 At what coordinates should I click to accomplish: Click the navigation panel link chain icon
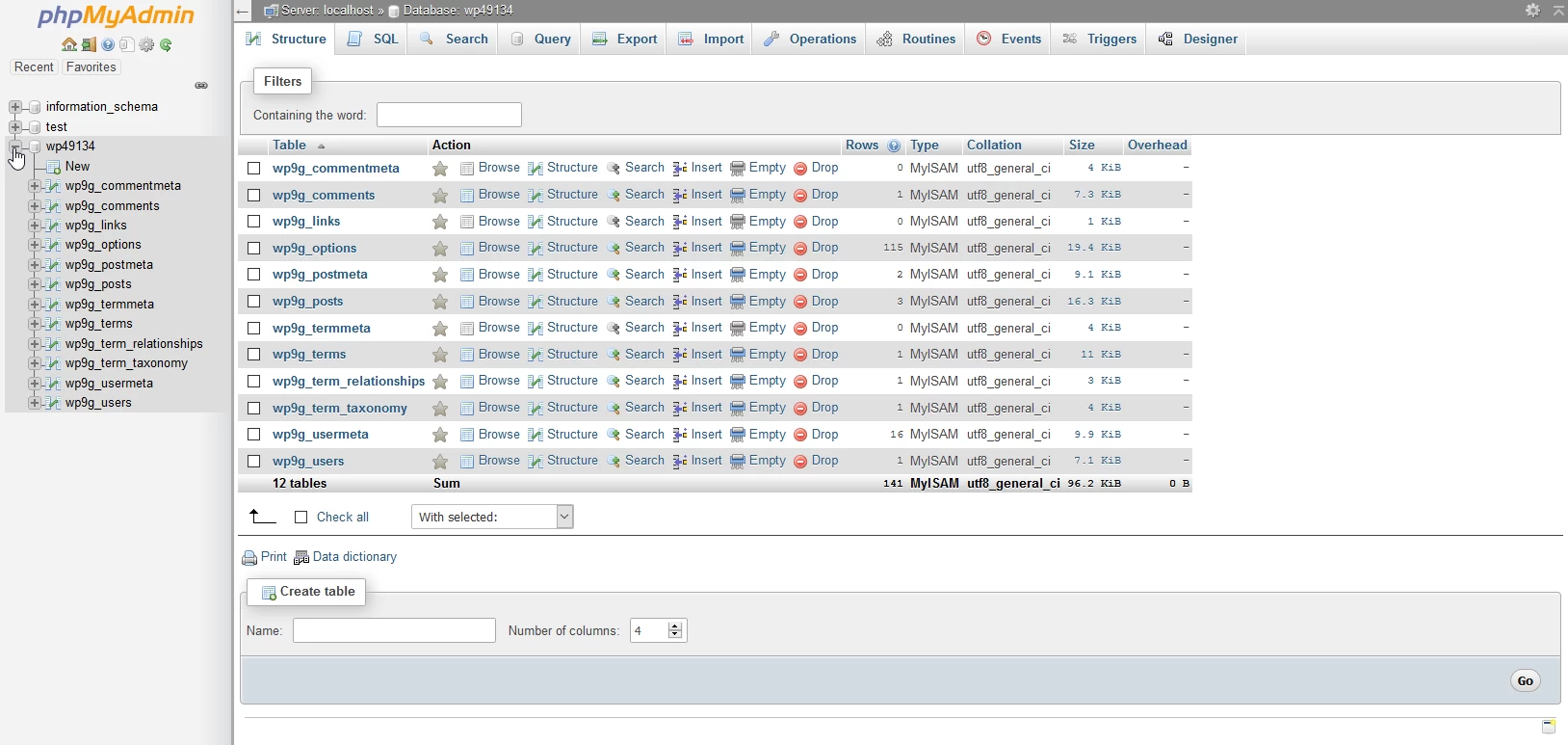pyautogui.click(x=201, y=86)
